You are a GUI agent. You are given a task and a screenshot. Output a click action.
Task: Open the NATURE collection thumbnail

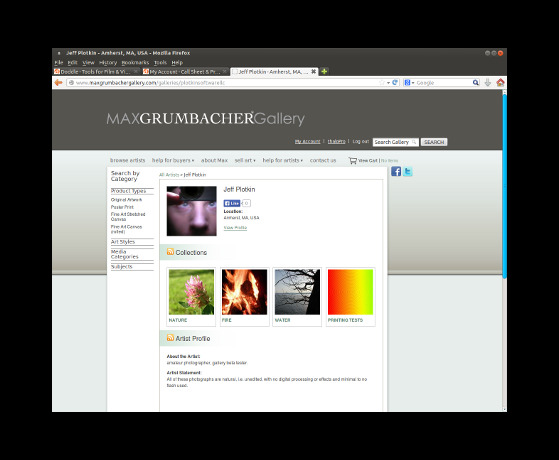[191, 292]
